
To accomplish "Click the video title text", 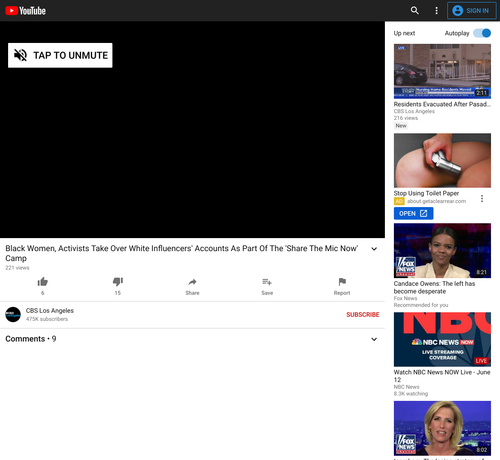I will tap(182, 253).
